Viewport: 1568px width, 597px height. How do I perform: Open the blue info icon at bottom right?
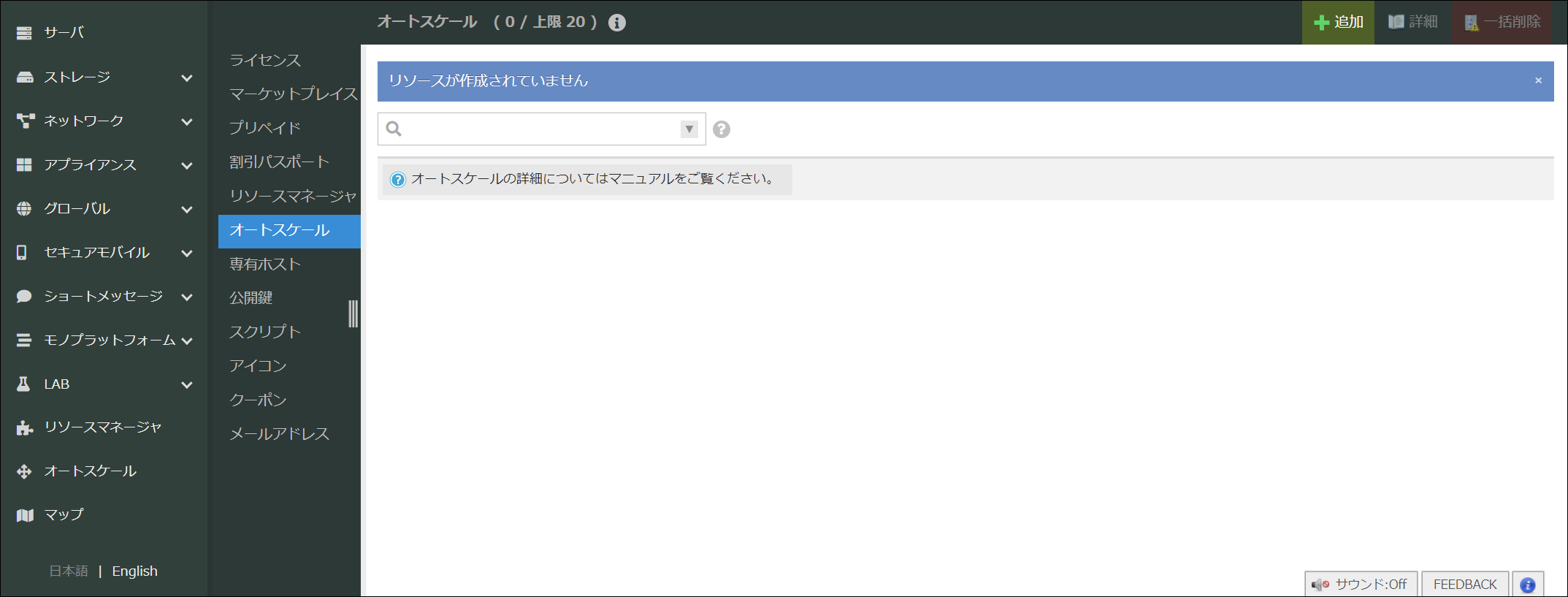1527,585
